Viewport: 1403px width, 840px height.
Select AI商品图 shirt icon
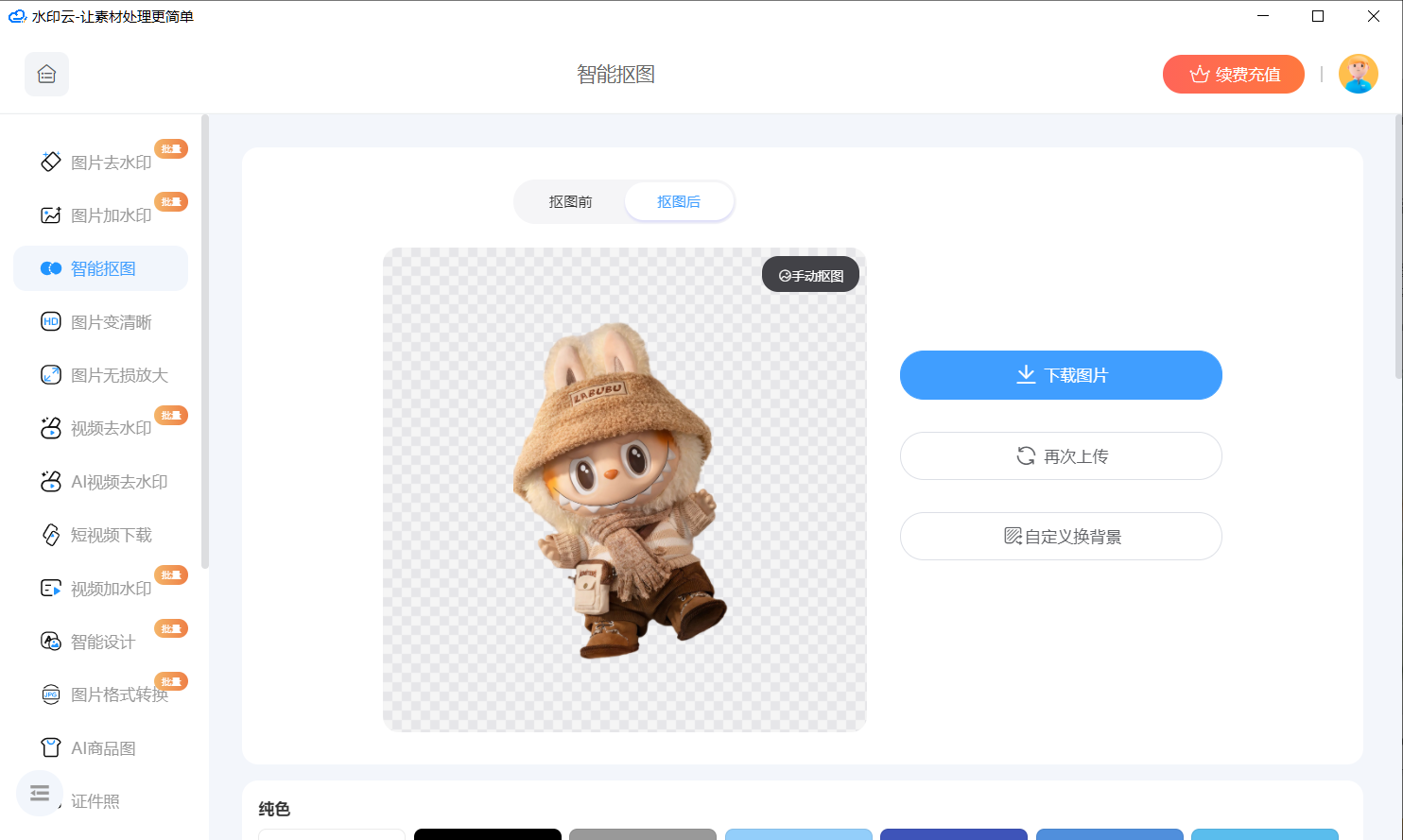[51, 748]
